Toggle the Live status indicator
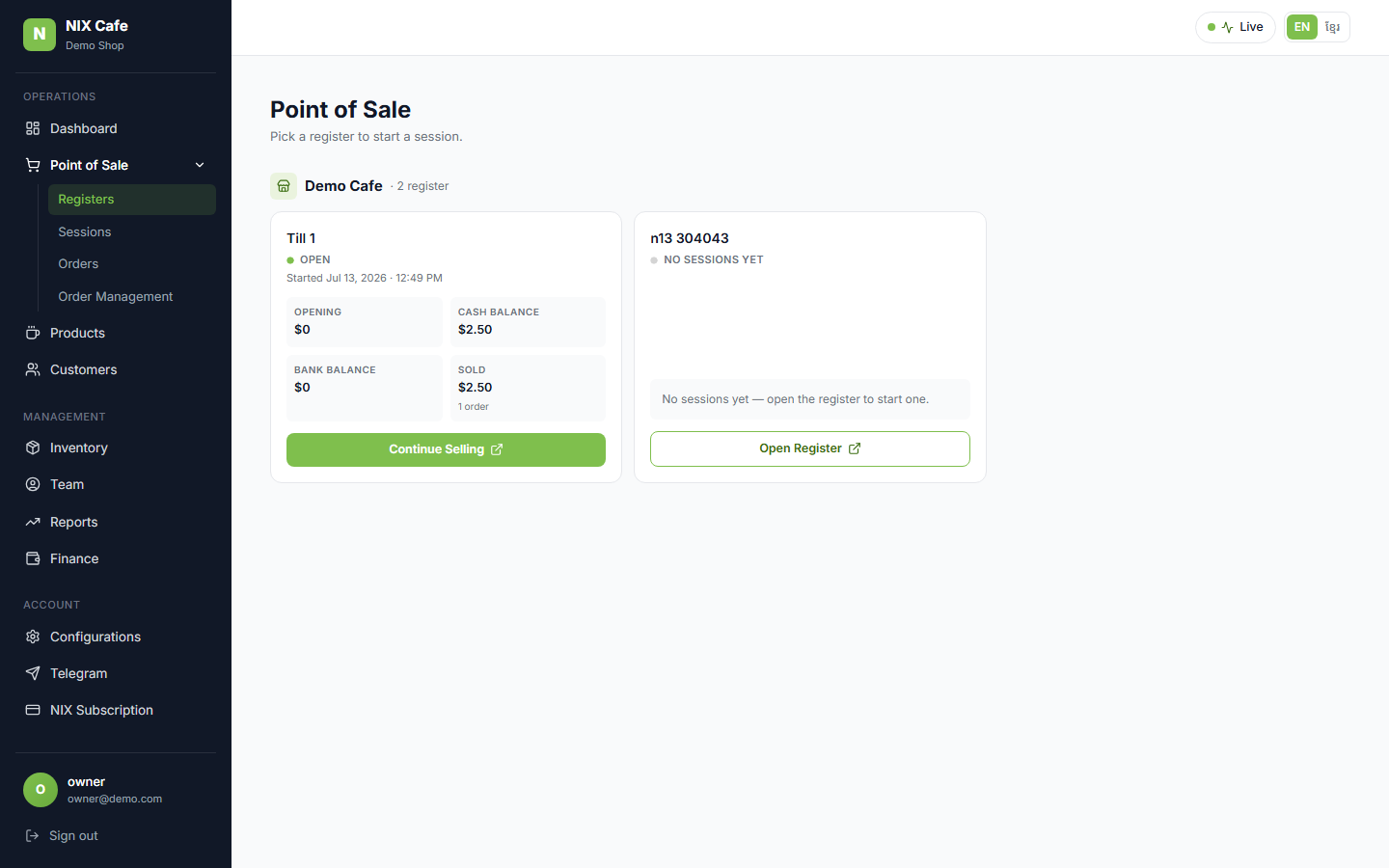Image resolution: width=1389 pixels, height=868 pixels. [1236, 27]
